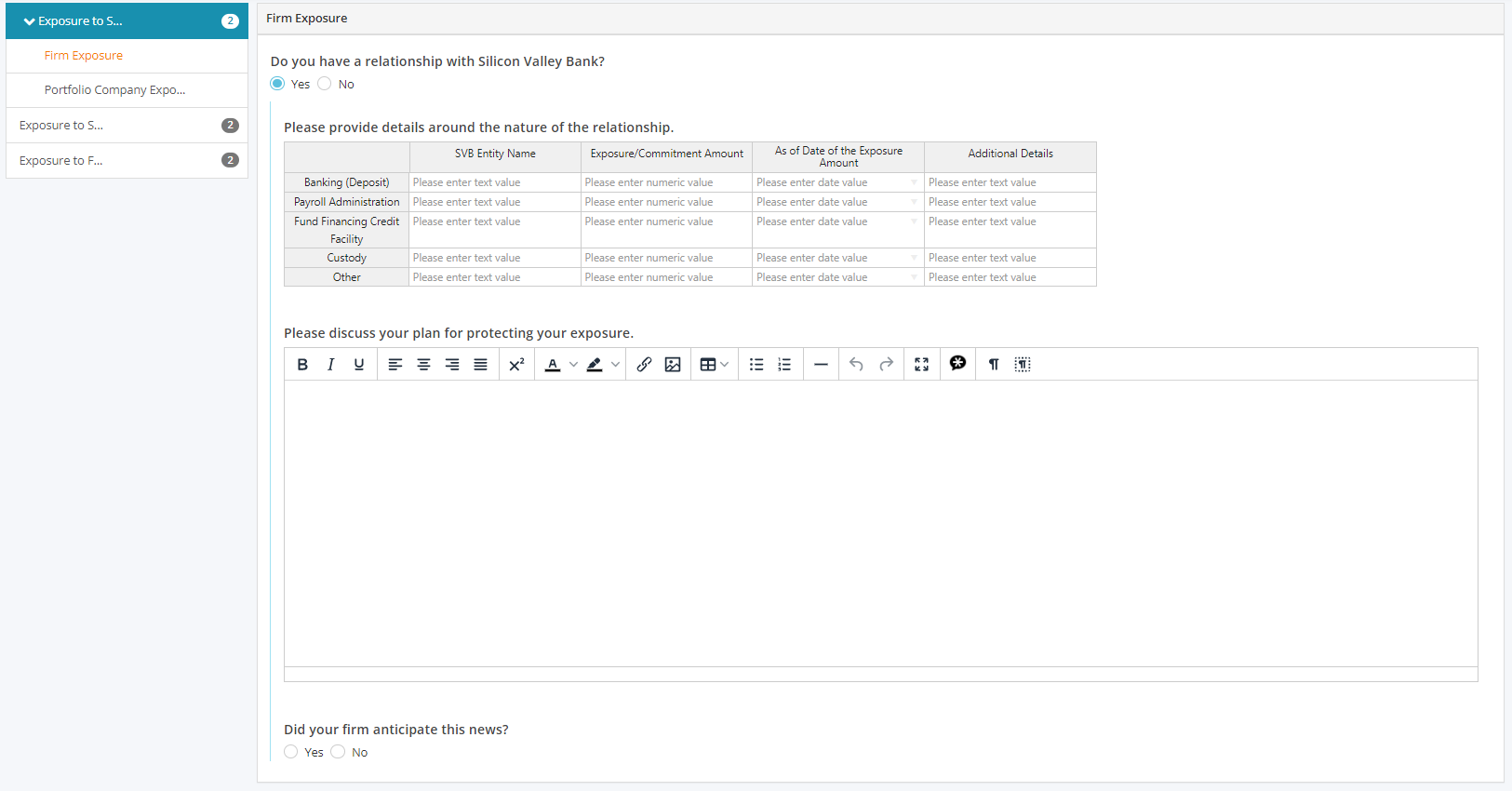Click inside the exposure plan text editor
Image resolution: width=1512 pixels, height=791 pixels.
pyautogui.click(x=880, y=523)
